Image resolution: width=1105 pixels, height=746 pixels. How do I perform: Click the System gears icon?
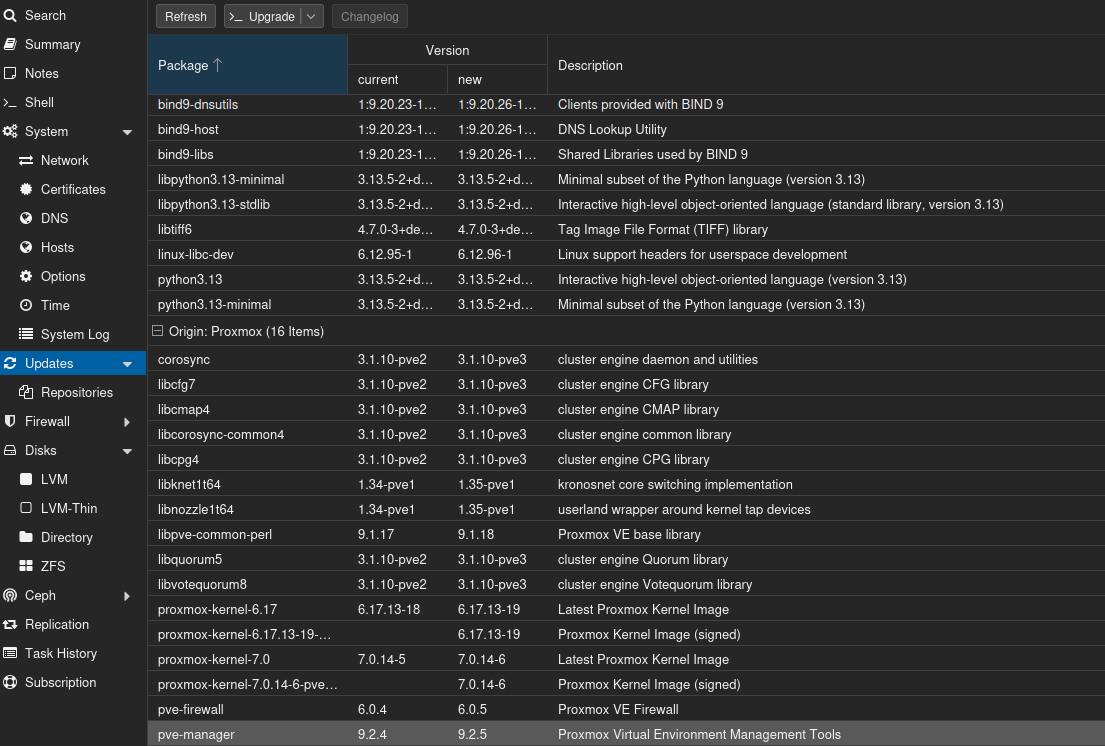click(x=10, y=131)
